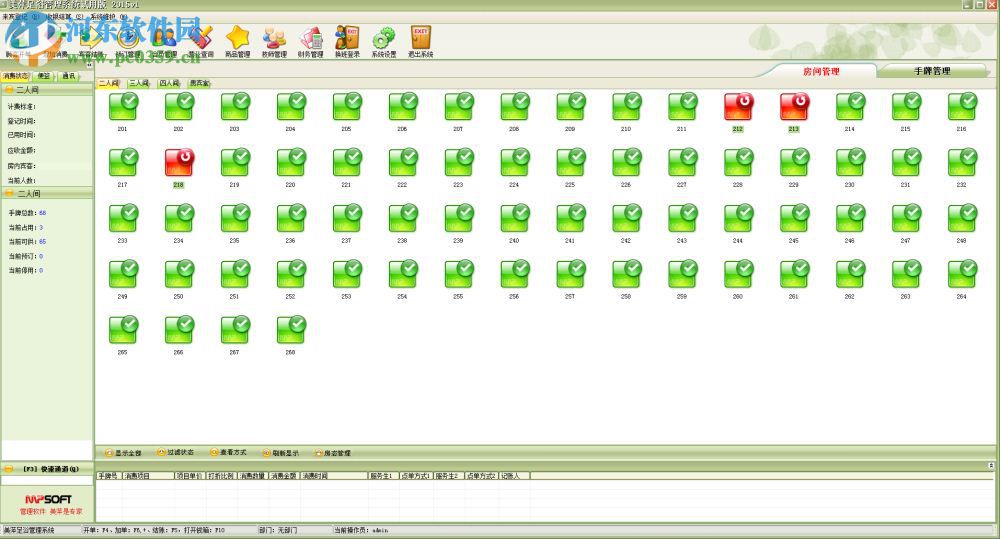Select occupied room 213 red icon
Image resolution: width=1000 pixels, height=539 pixels.
794,107
